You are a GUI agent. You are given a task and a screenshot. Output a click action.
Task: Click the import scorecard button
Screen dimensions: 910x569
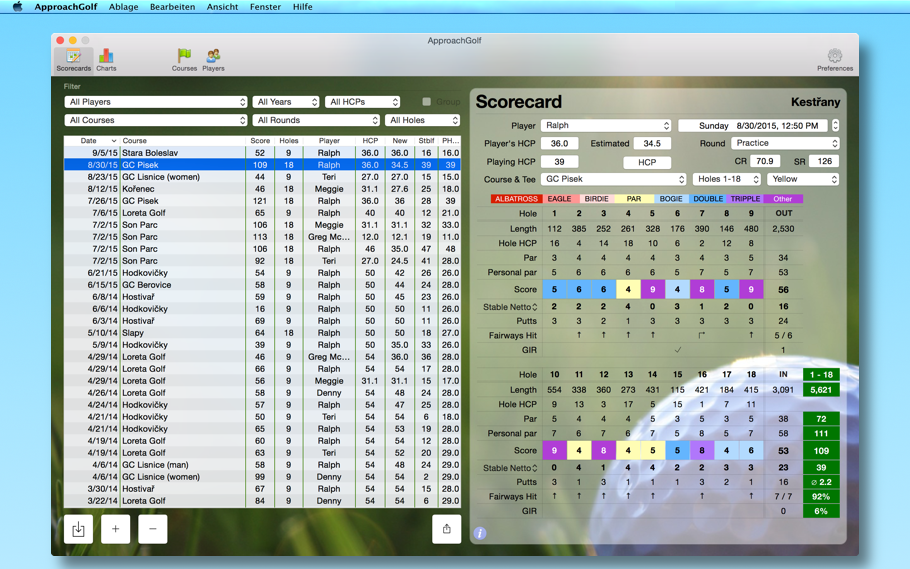78,529
